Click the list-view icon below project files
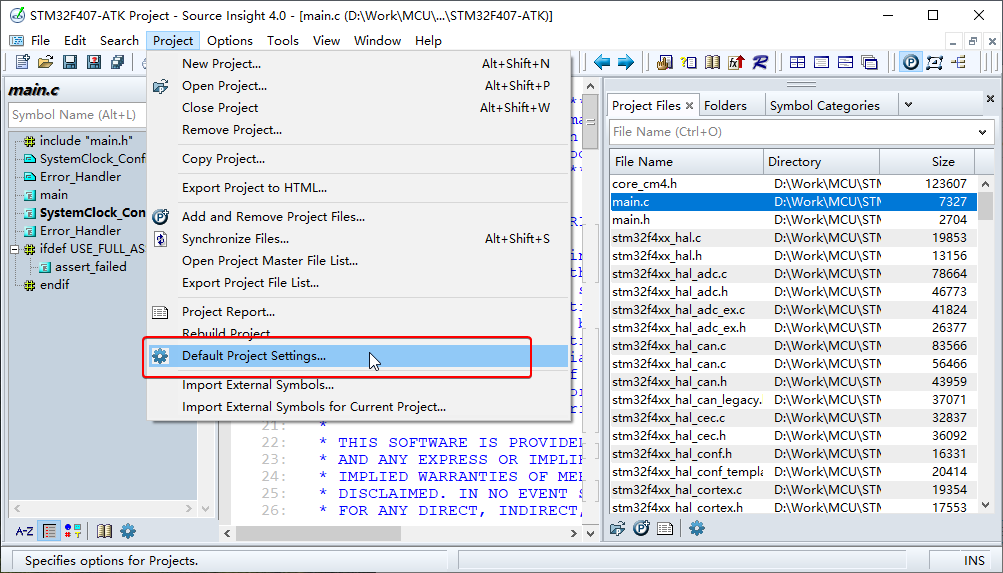 click(665, 529)
